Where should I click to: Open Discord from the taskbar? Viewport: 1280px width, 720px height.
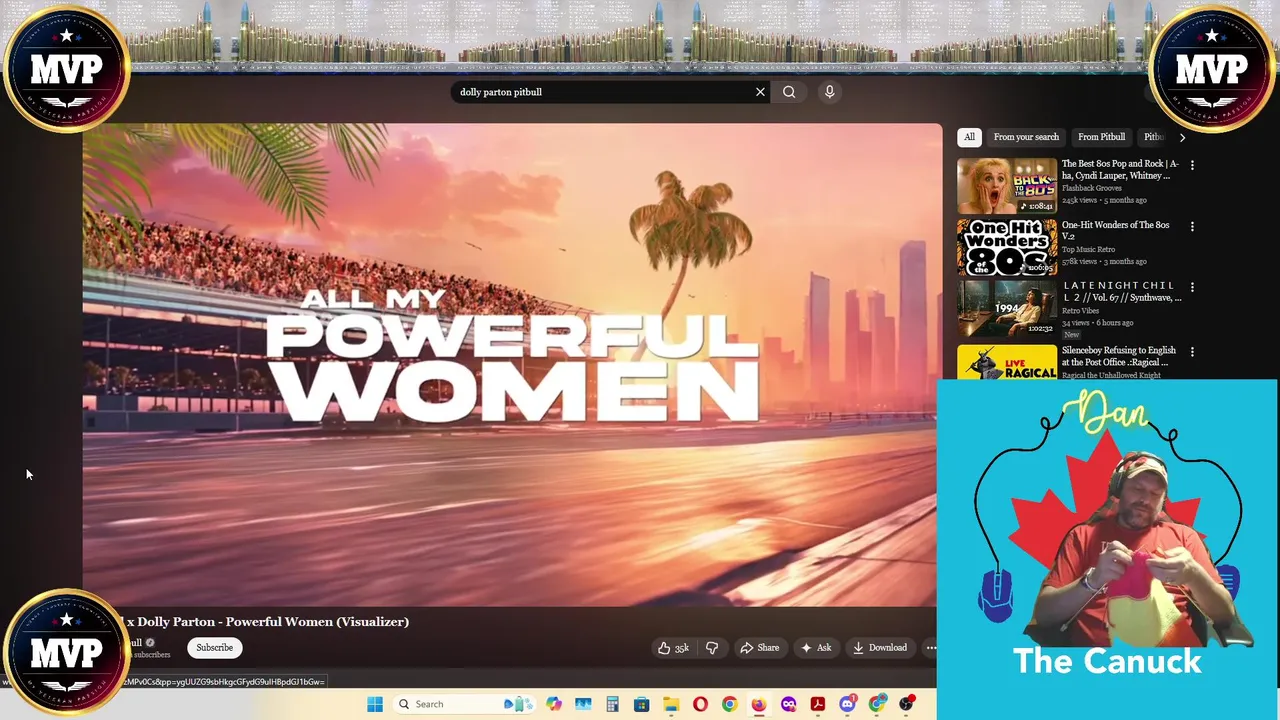847,704
